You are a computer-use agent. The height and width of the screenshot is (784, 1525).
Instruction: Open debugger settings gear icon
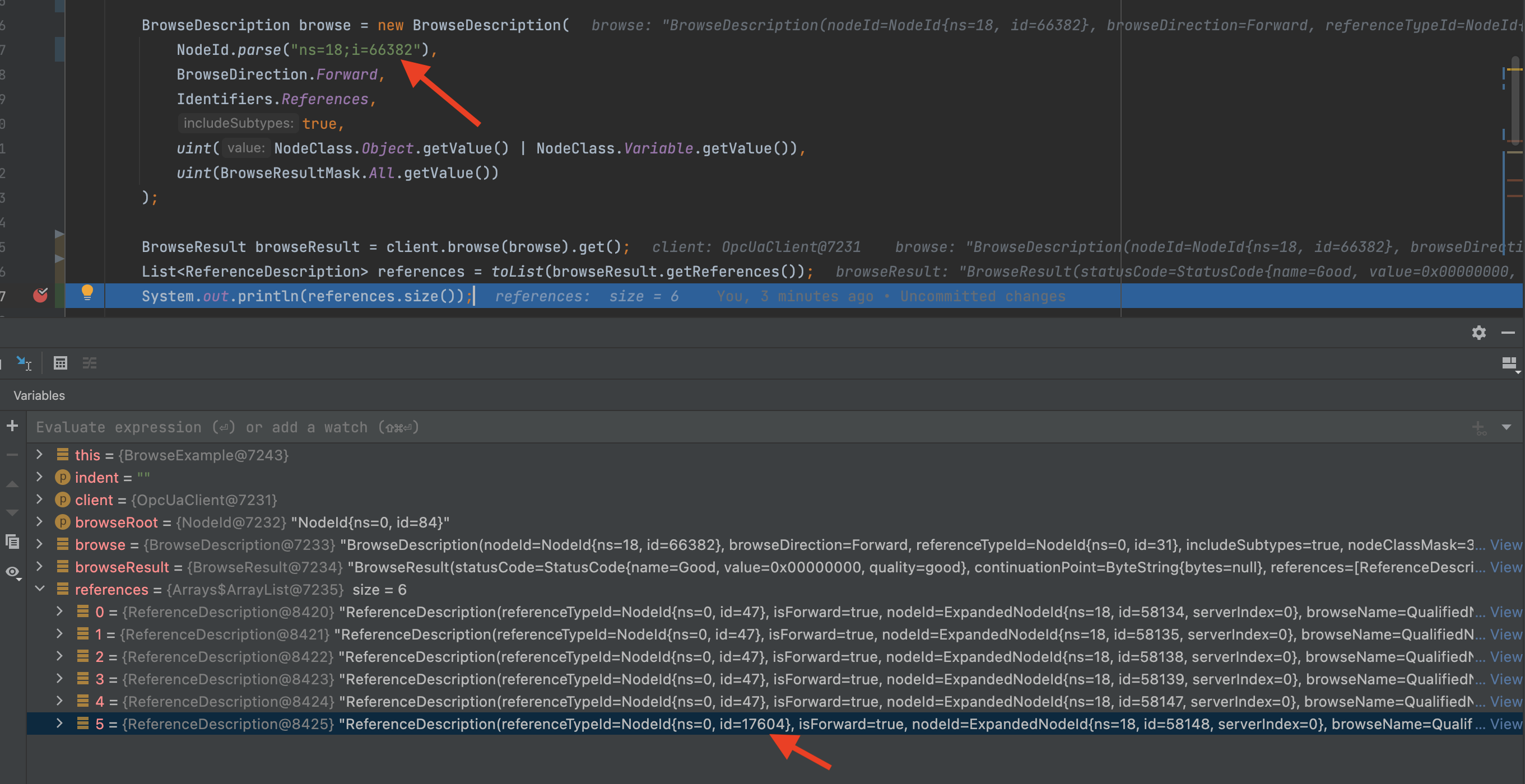(x=1478, y=333)
